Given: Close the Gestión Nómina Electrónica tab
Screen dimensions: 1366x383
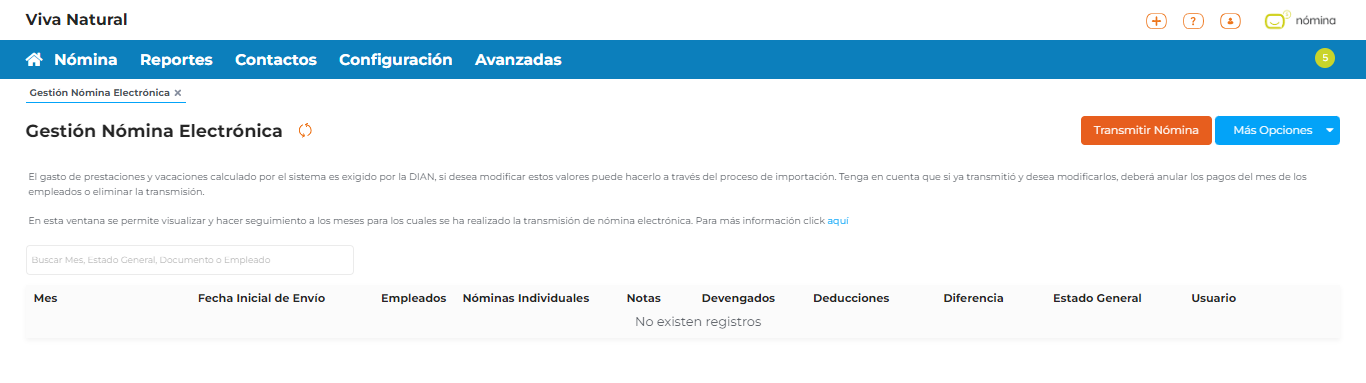Looking at the screenshot, I should [178, 92].
